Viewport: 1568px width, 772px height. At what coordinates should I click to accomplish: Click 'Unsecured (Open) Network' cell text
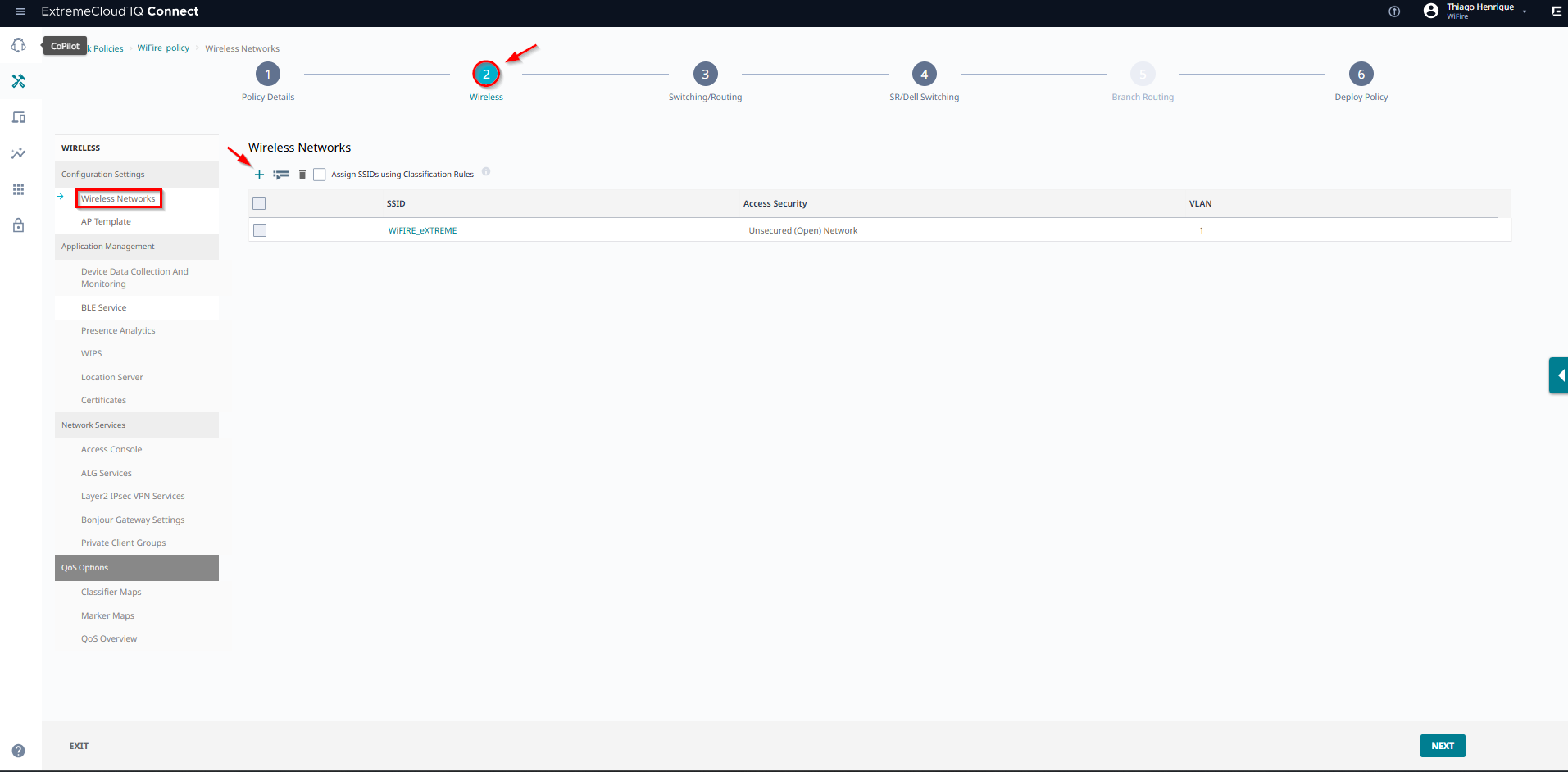802,231
